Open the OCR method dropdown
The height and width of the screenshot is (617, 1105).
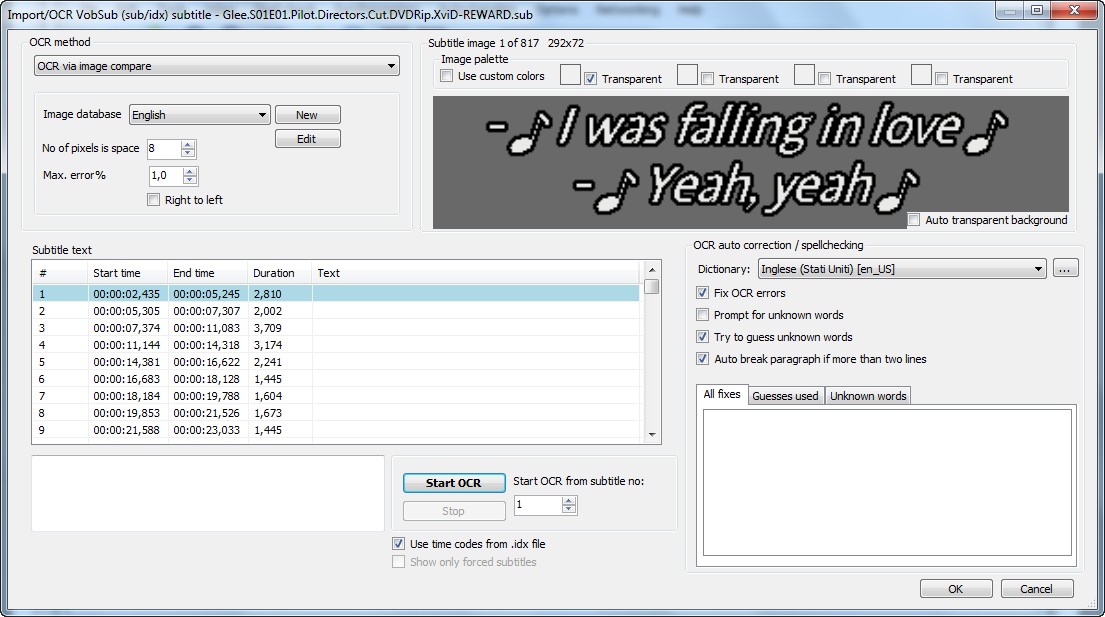coord(216,66)
